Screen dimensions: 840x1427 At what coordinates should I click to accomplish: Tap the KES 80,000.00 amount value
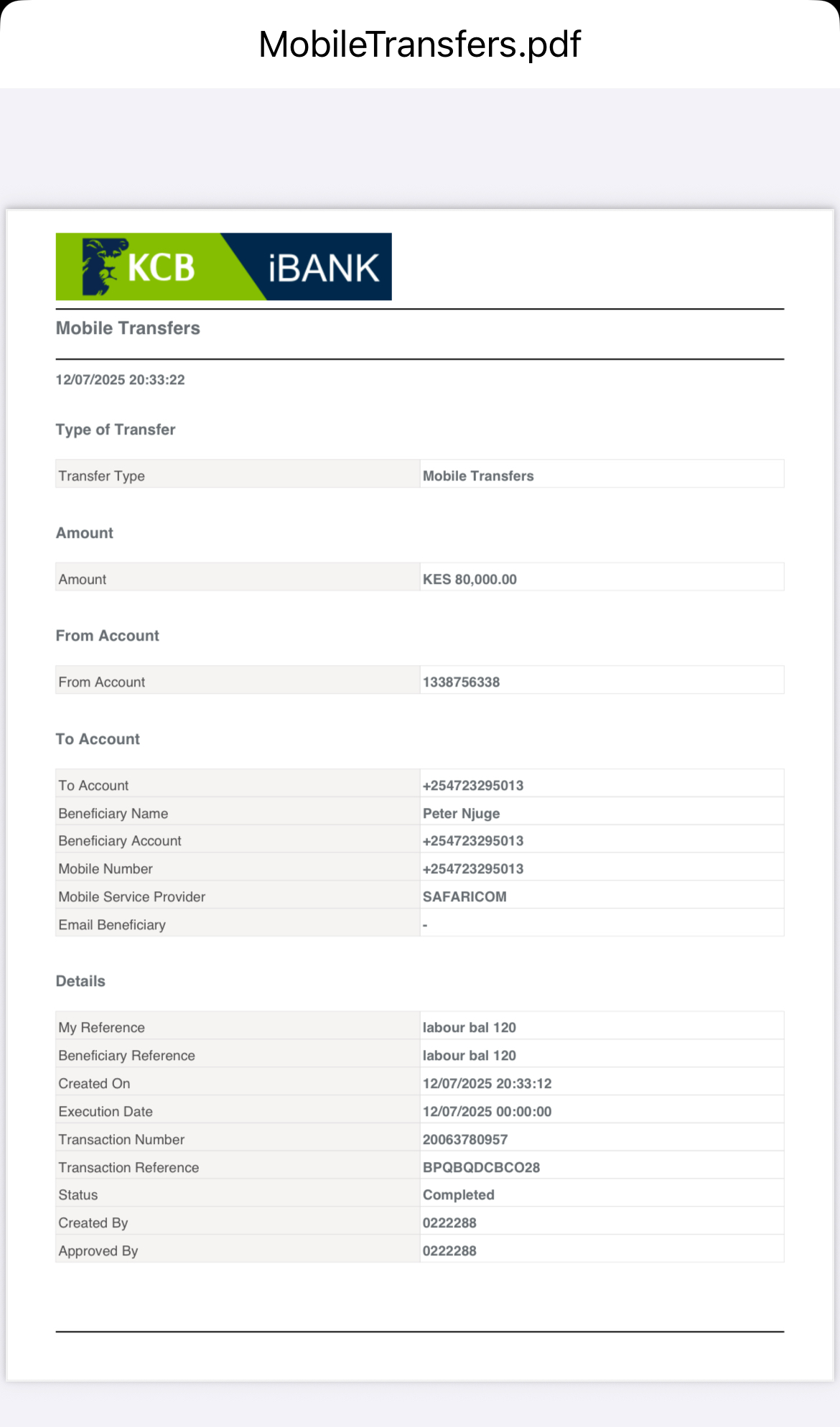tap(470, 579)
